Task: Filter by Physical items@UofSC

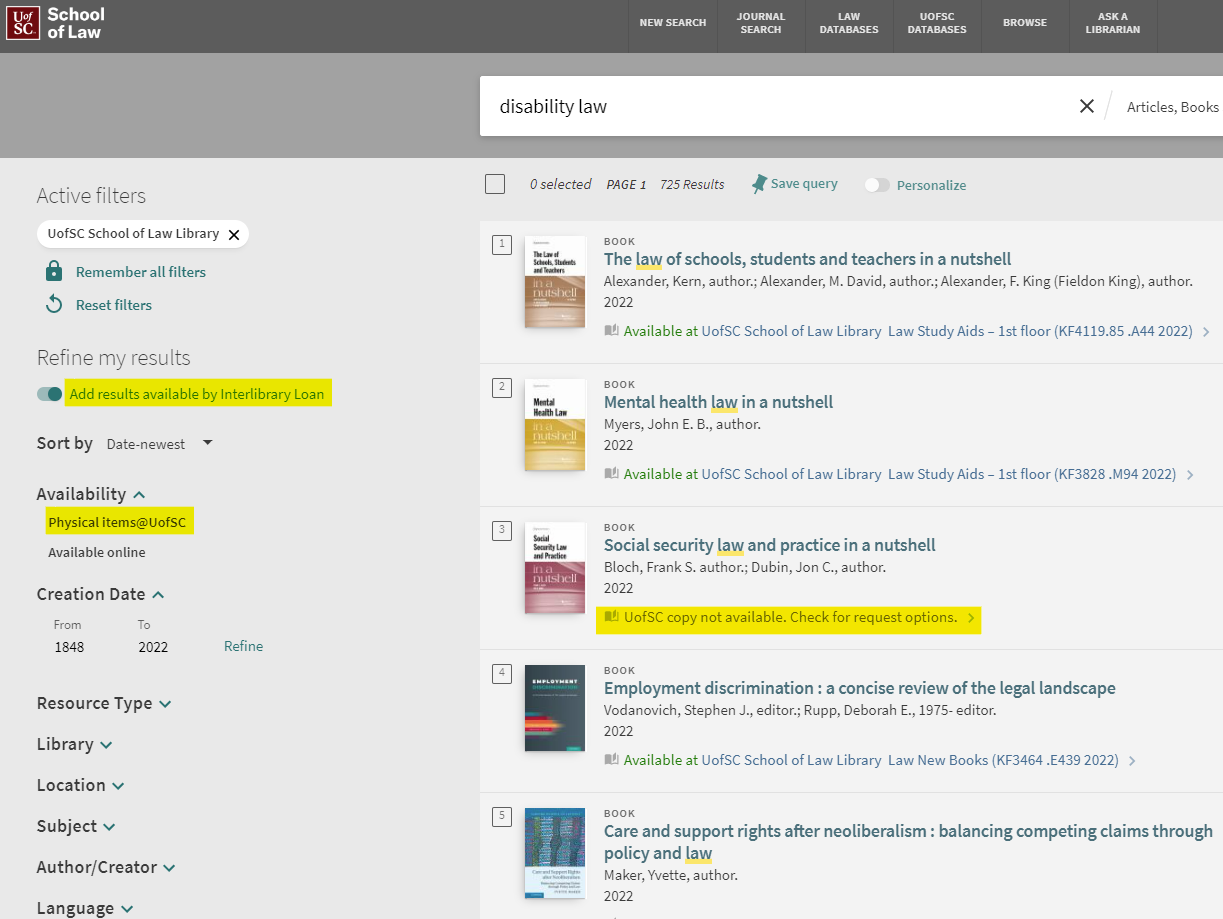Action: click(x=118, y=522)
